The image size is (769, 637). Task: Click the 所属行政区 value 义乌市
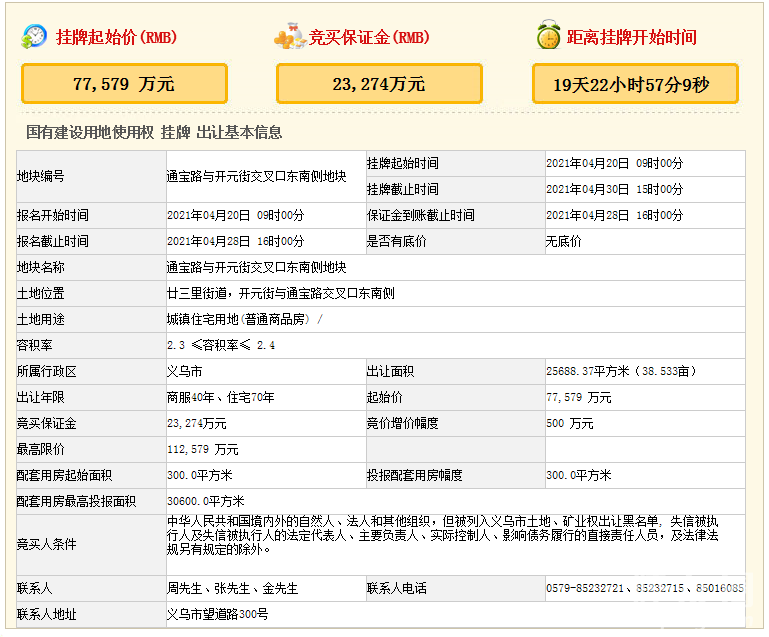[x=184, y=371]
